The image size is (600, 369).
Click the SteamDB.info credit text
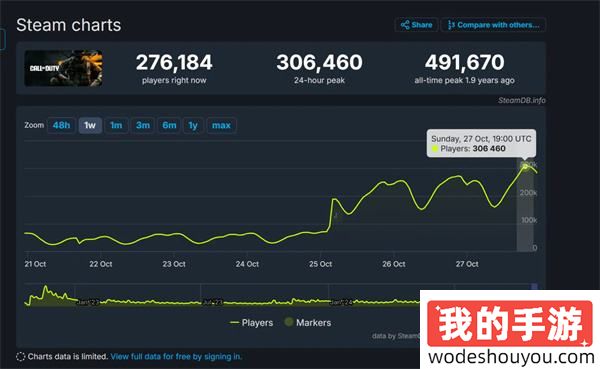522,100
